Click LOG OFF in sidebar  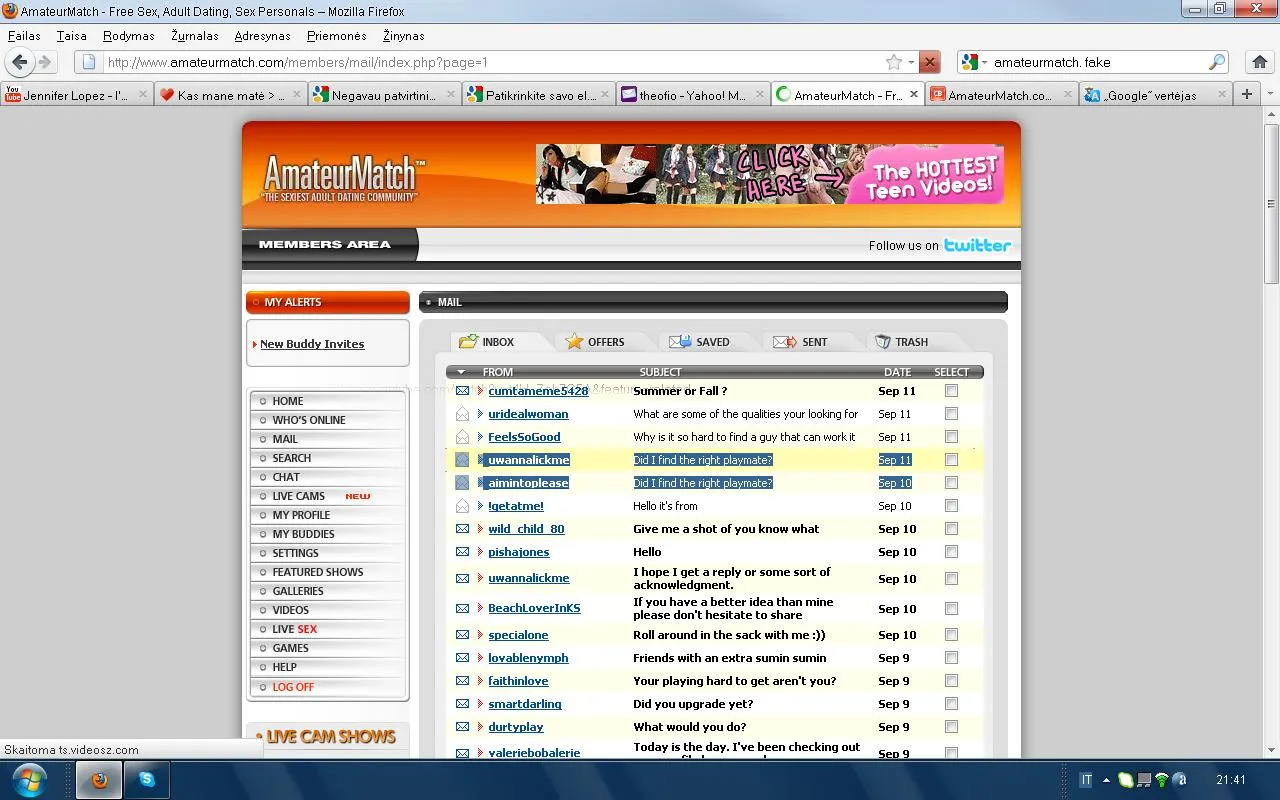click(293, 687)
